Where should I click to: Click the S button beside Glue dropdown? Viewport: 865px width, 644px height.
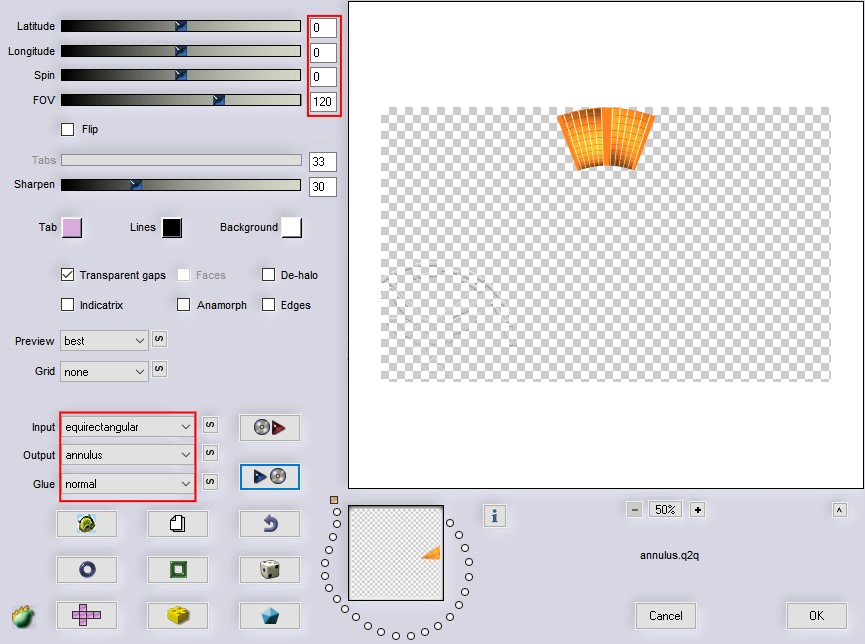coord(210,482)
